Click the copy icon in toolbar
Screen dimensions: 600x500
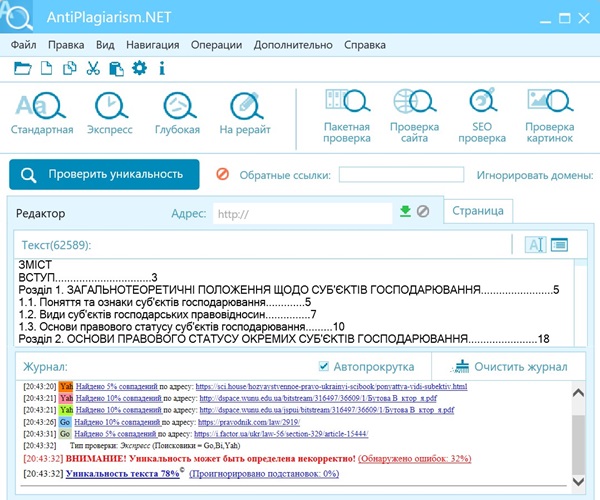(69, 69)
